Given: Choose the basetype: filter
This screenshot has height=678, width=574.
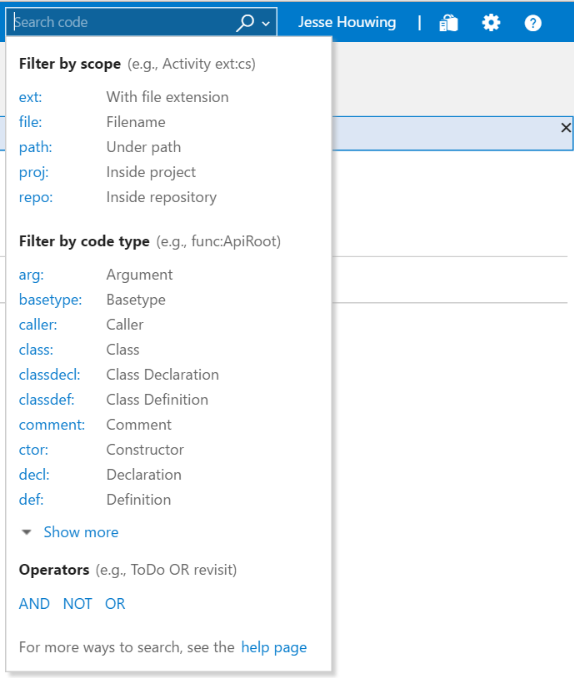Looking at the screenshot, I should coord(51,300).
